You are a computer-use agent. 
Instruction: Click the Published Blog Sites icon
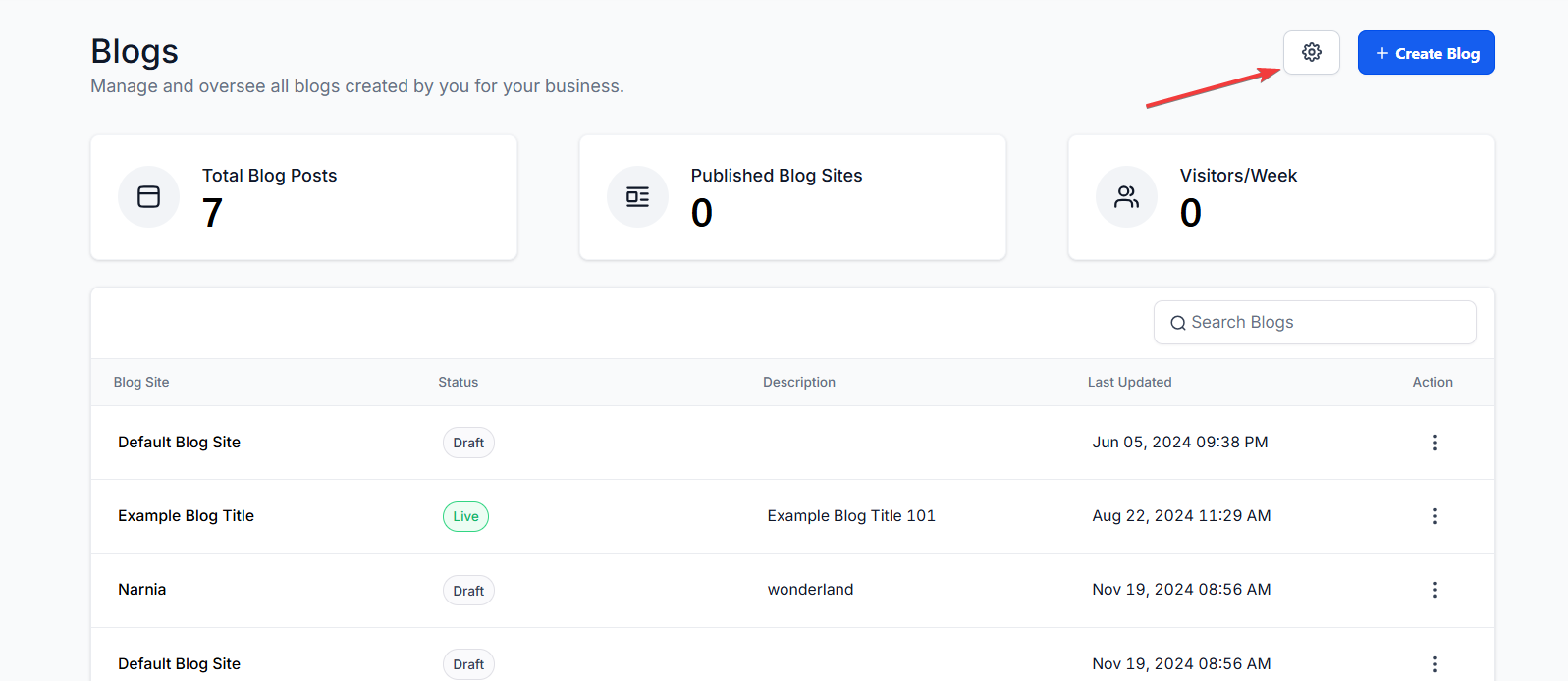point(637,196)
